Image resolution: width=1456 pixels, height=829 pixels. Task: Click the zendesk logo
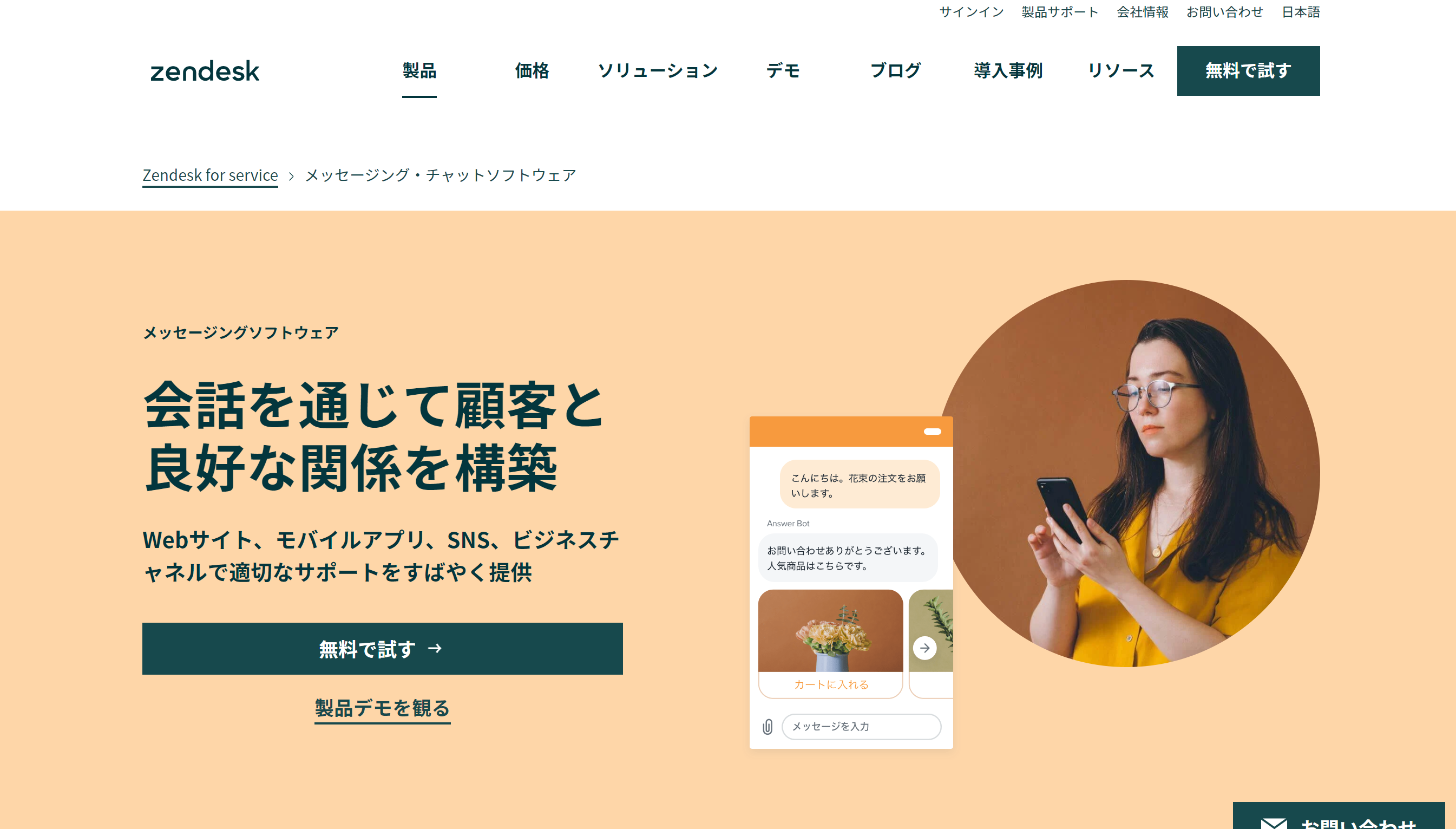click(x=204, y=71)
